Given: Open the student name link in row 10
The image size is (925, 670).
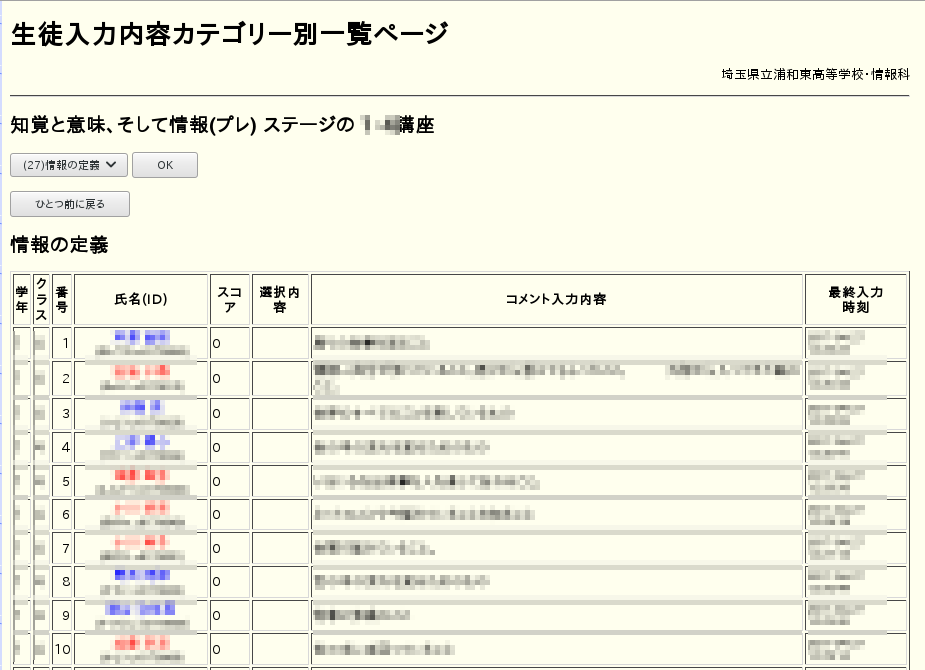Looking at the screenshot, I should tap(142, 642).
